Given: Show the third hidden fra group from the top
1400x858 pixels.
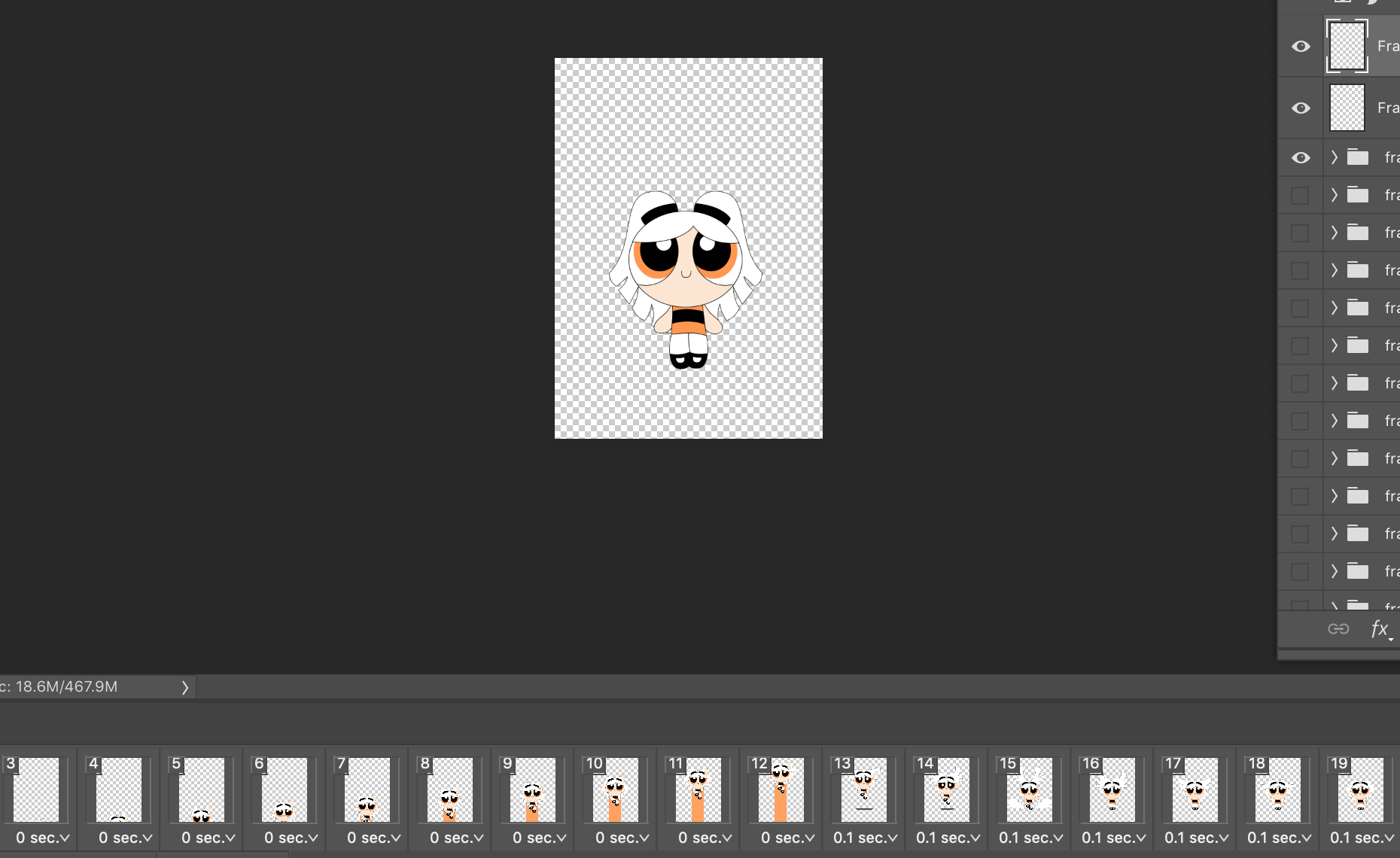Looking at the screenshot, I should tap(1300, 271).
